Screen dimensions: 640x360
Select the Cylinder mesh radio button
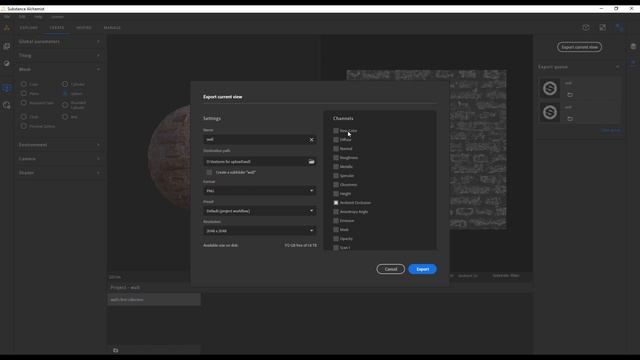coord(65,84)
